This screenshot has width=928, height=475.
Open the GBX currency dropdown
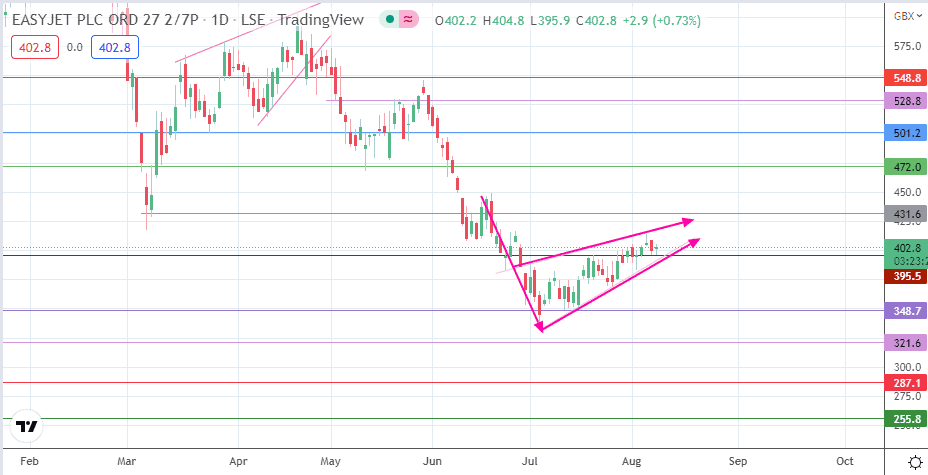[906, 16]
